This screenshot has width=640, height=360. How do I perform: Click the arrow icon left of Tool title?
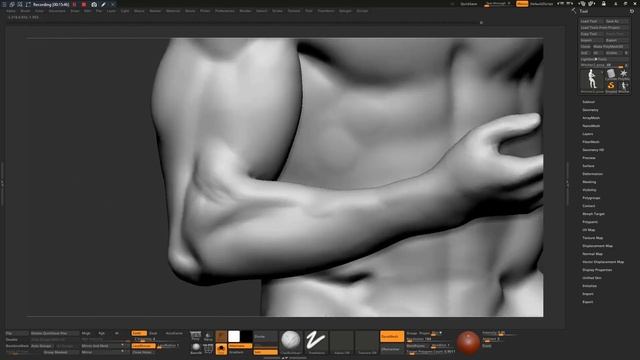point(574,11)
